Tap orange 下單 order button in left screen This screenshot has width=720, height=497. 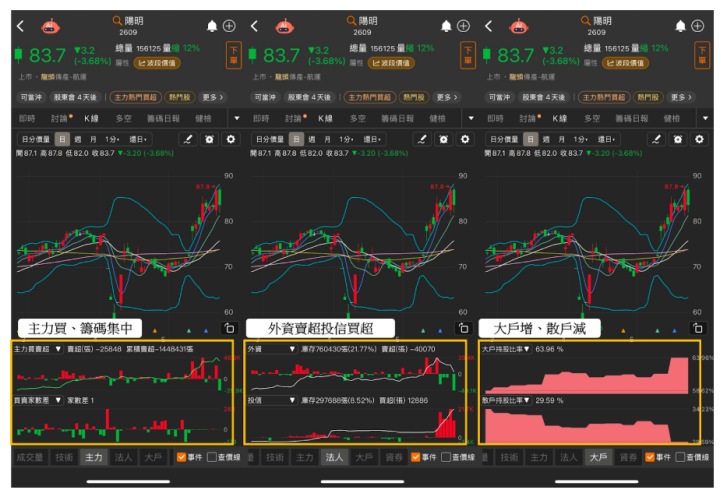[234, 56]
